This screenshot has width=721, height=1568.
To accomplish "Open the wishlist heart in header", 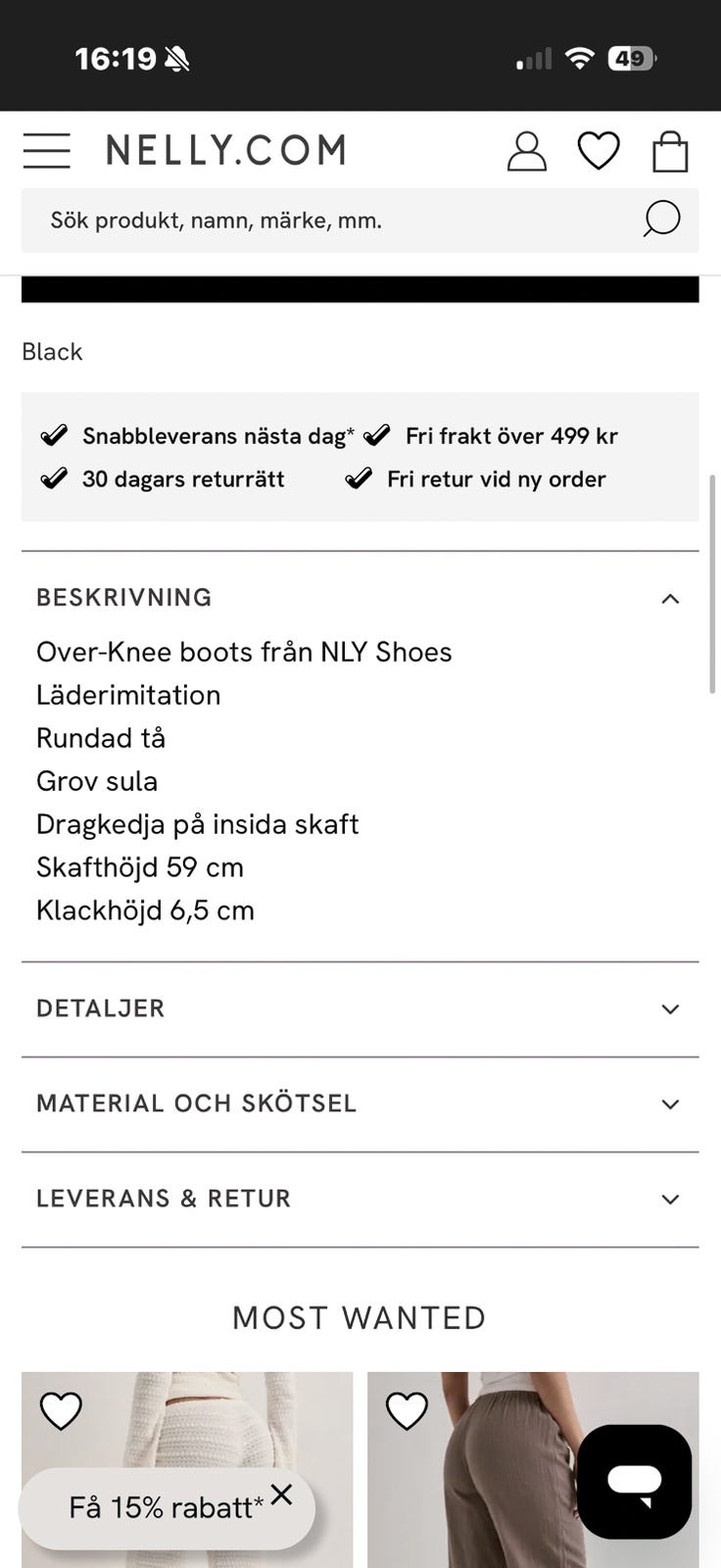I will 598,151.
